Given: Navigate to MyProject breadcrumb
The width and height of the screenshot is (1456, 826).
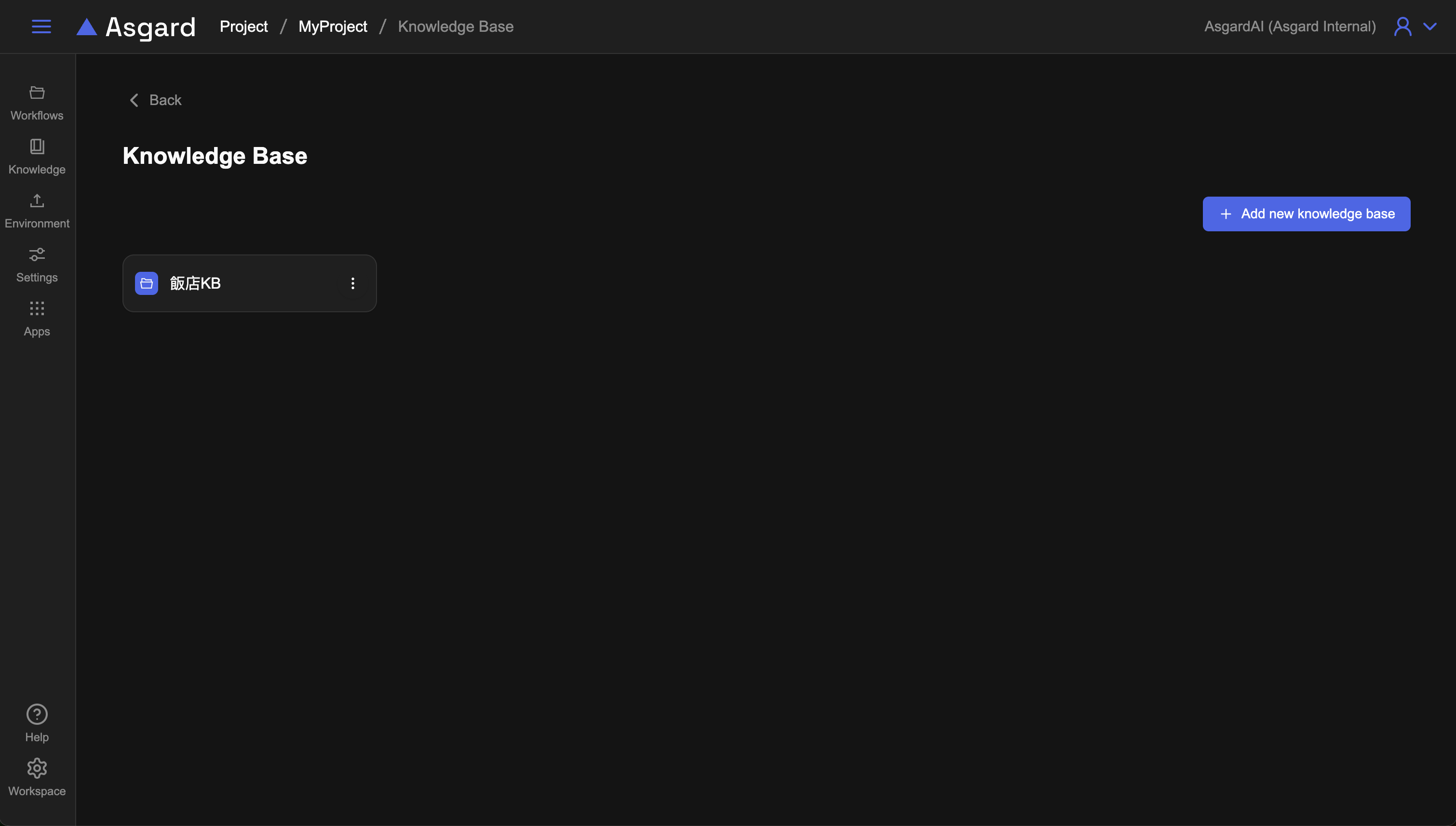Looking at the screenshot, I should [x=333, y=27].
